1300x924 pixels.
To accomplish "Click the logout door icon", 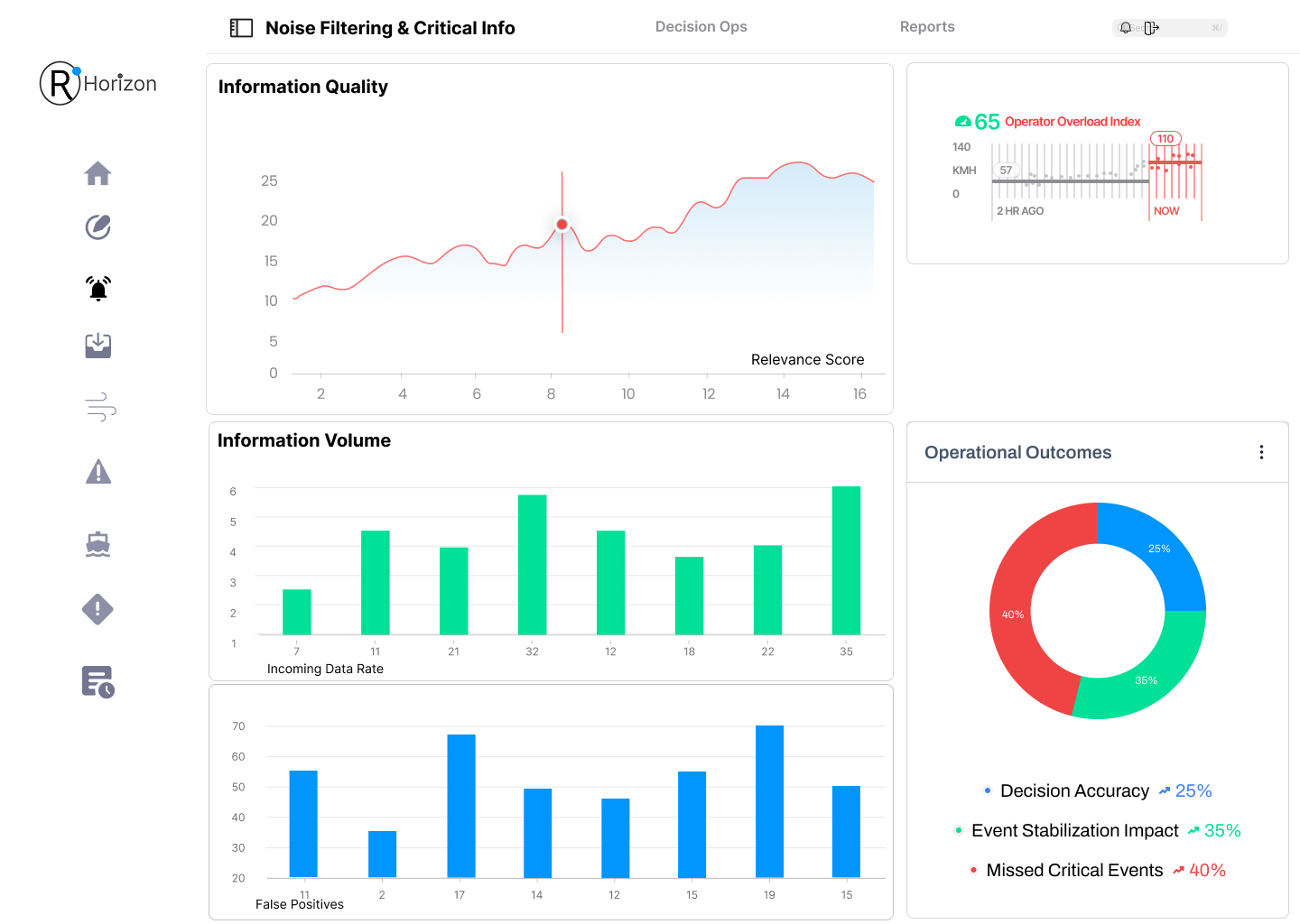I will (1151, 28).
